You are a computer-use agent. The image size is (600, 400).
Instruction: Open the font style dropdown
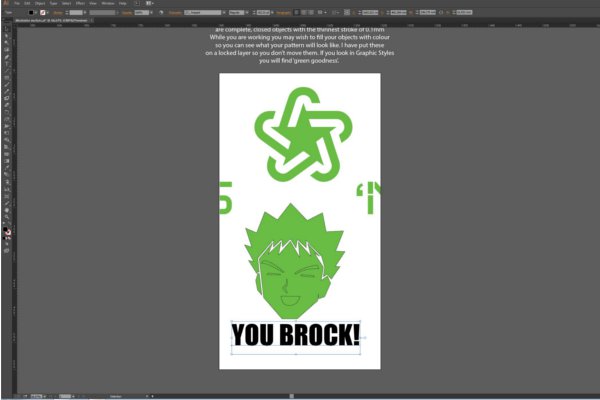tap(238, 13)
